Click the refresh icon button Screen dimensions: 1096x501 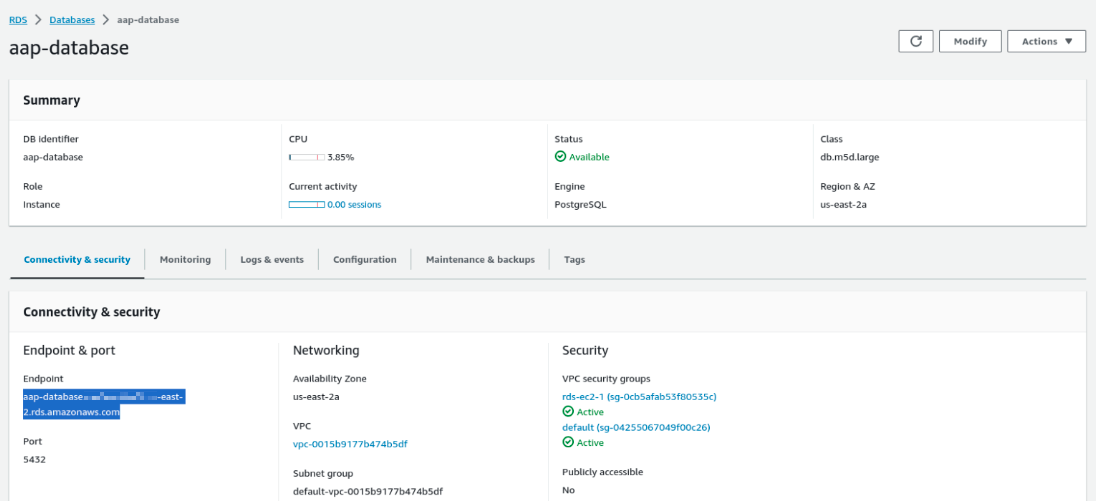click(915, 41)
